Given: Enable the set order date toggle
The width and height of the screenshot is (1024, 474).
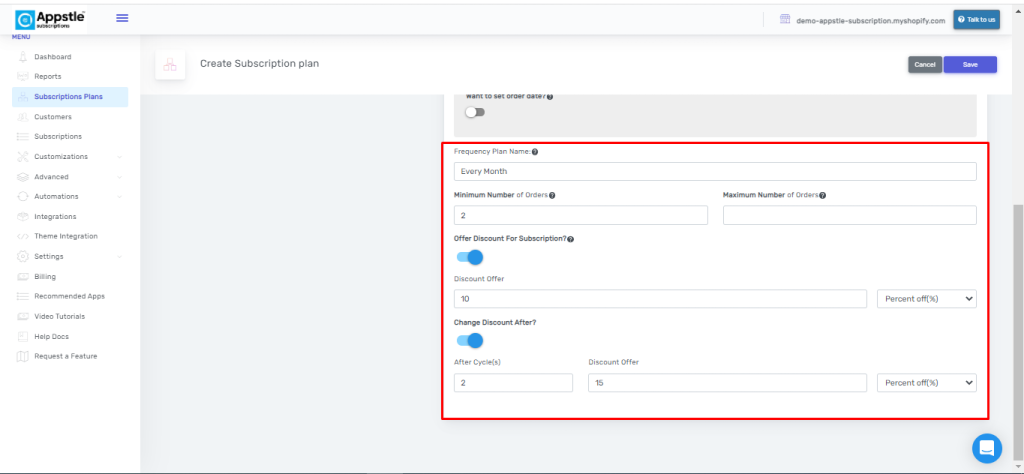Looking at the screenshot, I should [474, 112].
